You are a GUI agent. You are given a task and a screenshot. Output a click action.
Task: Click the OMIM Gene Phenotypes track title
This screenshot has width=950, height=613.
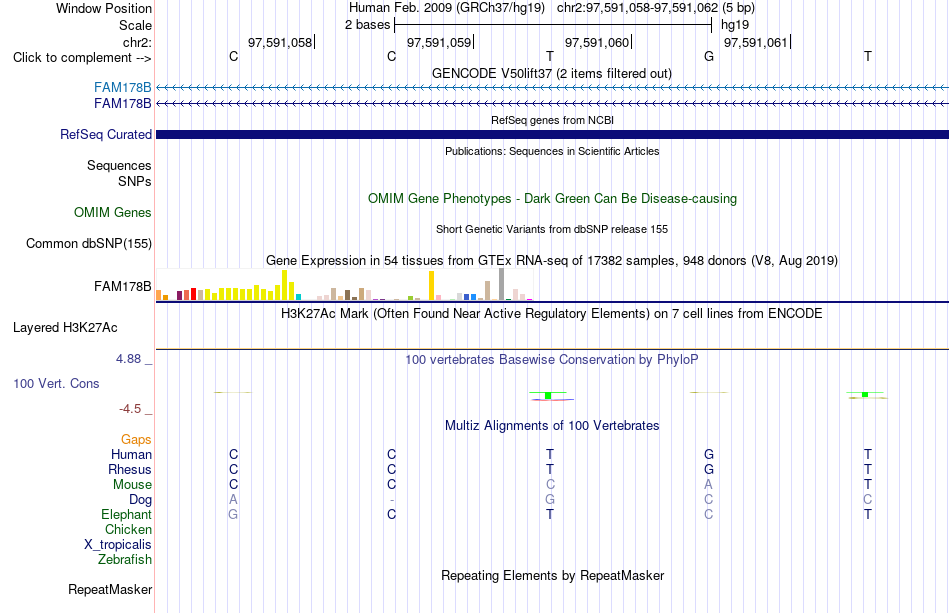pos(552,199)
